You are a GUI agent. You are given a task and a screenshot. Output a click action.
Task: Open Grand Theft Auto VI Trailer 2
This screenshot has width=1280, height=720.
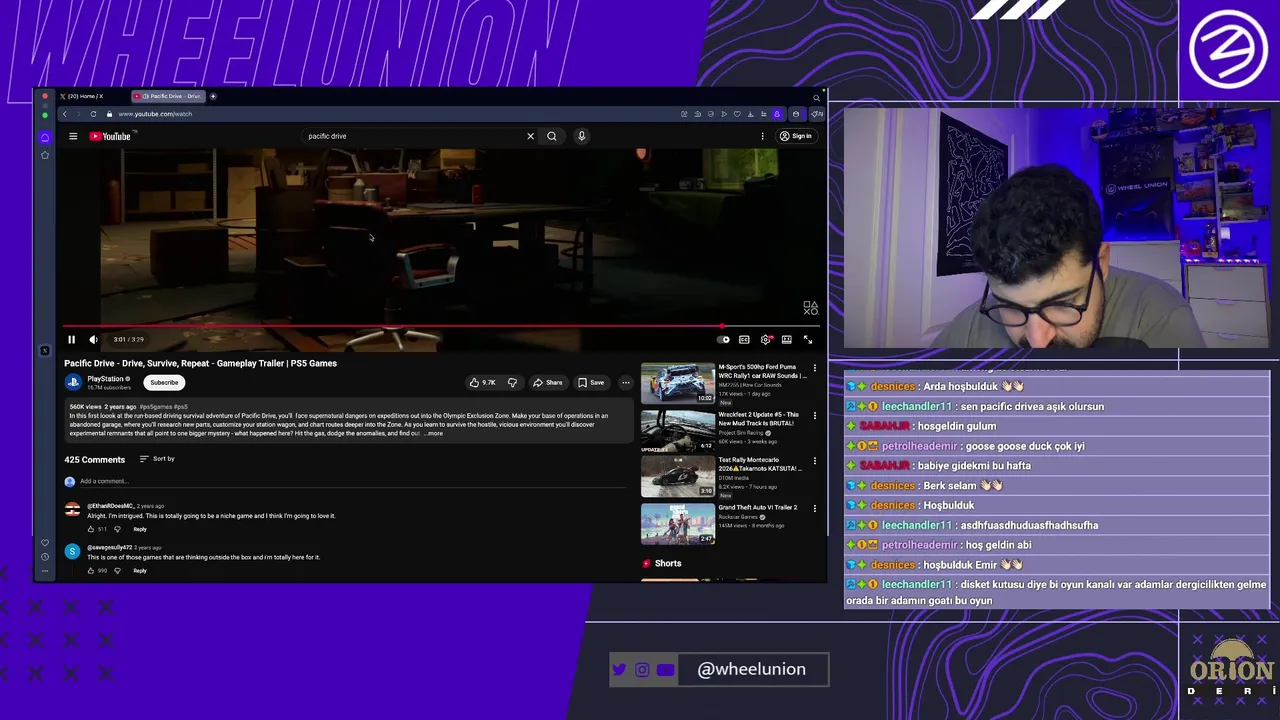pyautogui.click(x=678, y=524)
